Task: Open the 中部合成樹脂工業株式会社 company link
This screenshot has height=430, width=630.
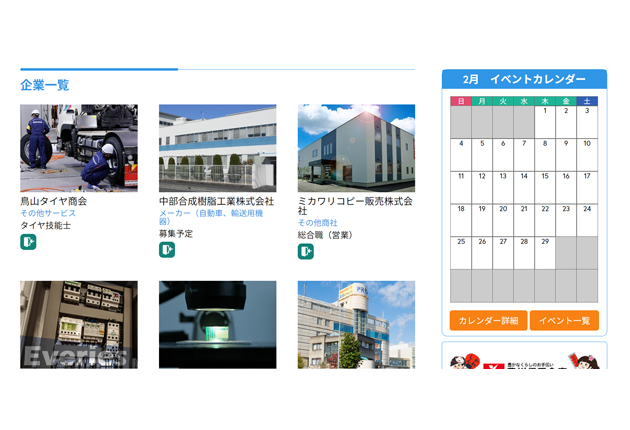Action: [x=216, y=201]
